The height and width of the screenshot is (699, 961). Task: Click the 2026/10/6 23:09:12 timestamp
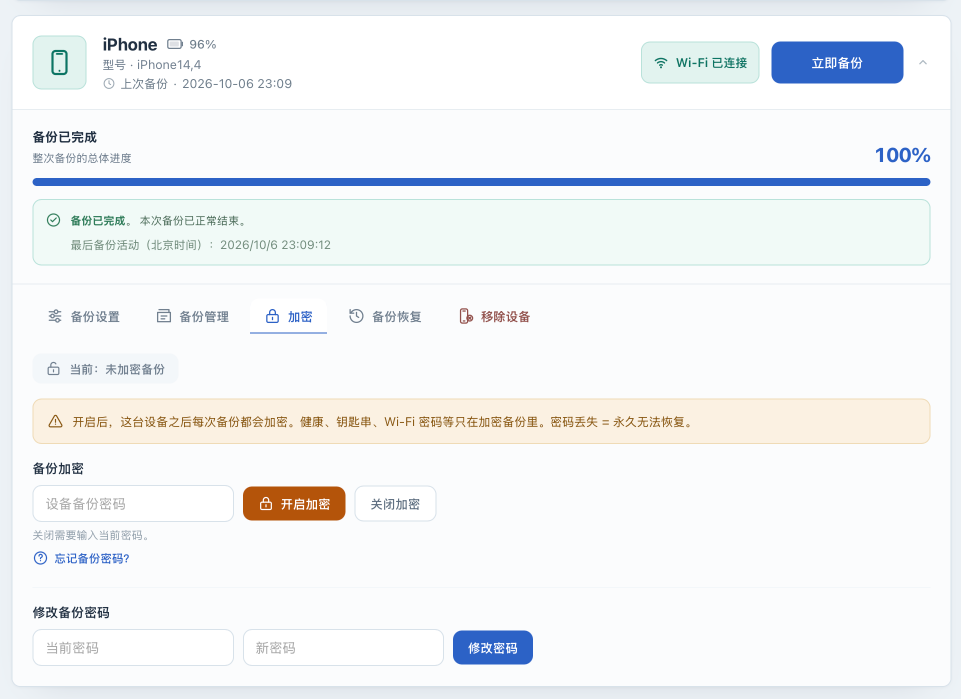coord(275,244)
